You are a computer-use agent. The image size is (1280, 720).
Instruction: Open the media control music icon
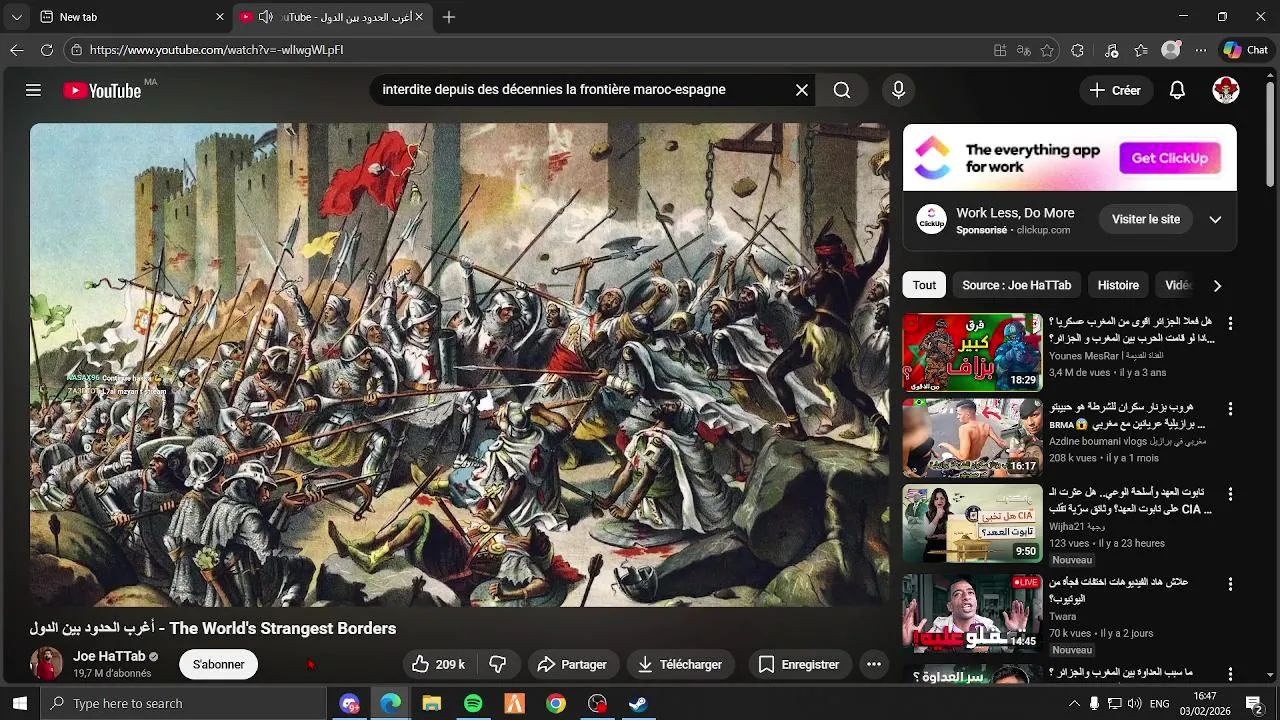point(1111,50)
